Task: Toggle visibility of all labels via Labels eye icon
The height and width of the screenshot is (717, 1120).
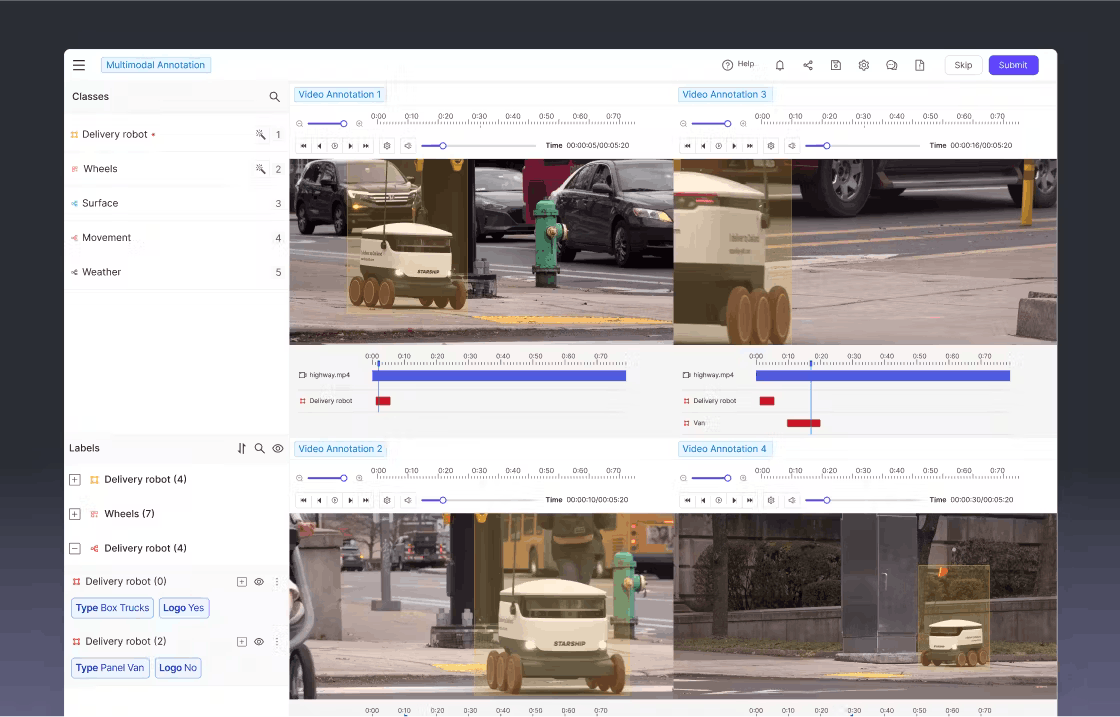Action: pyautogui.click(x=278, y=448)
